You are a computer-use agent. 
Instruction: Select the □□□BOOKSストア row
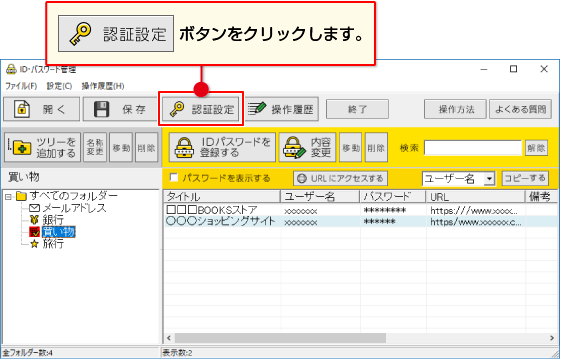pos(360,210)
